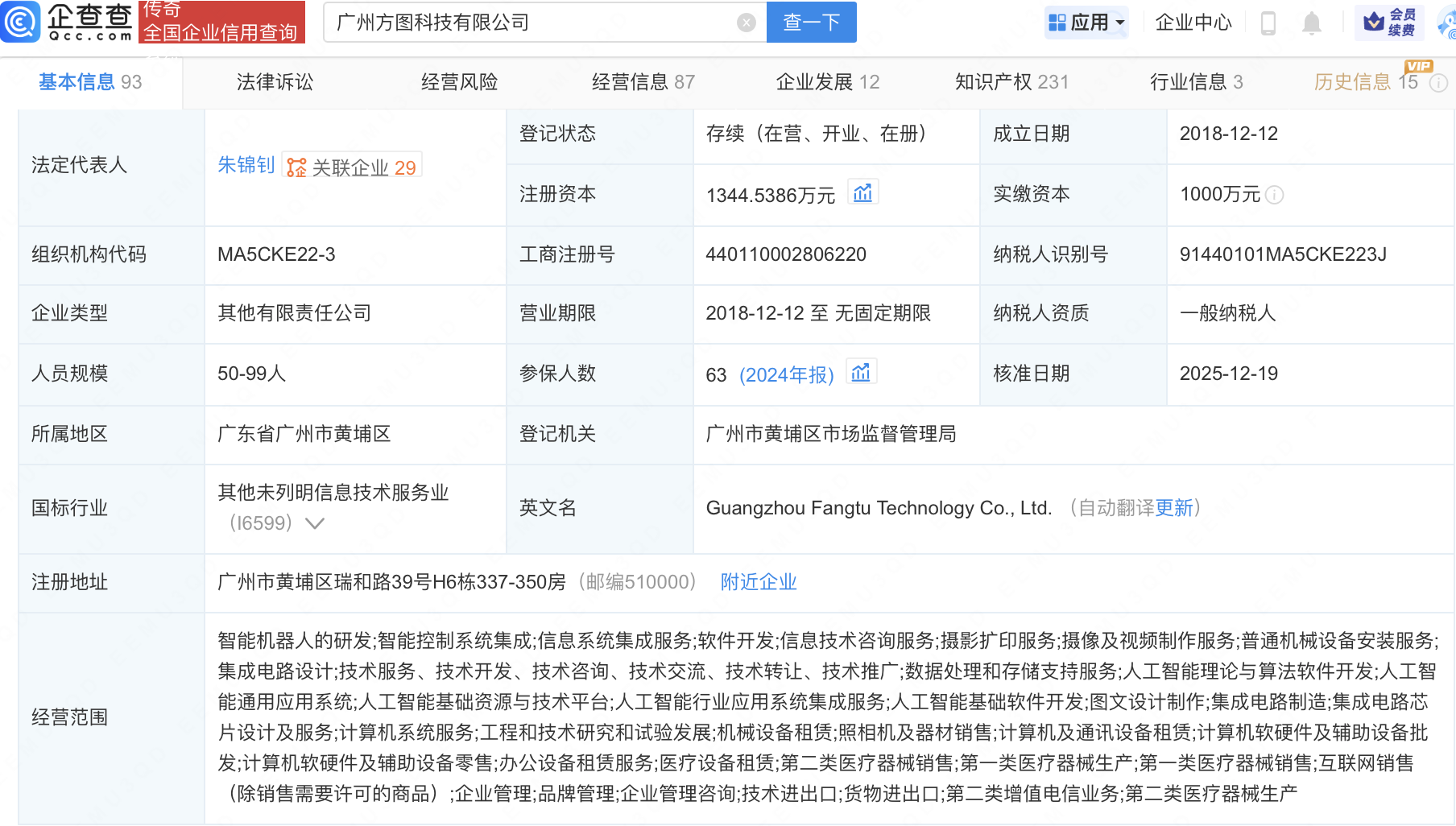Screen dimensions: 1456x826
Task: Clear the search box text
Action: pyautogui.click(x=747, y=23)
